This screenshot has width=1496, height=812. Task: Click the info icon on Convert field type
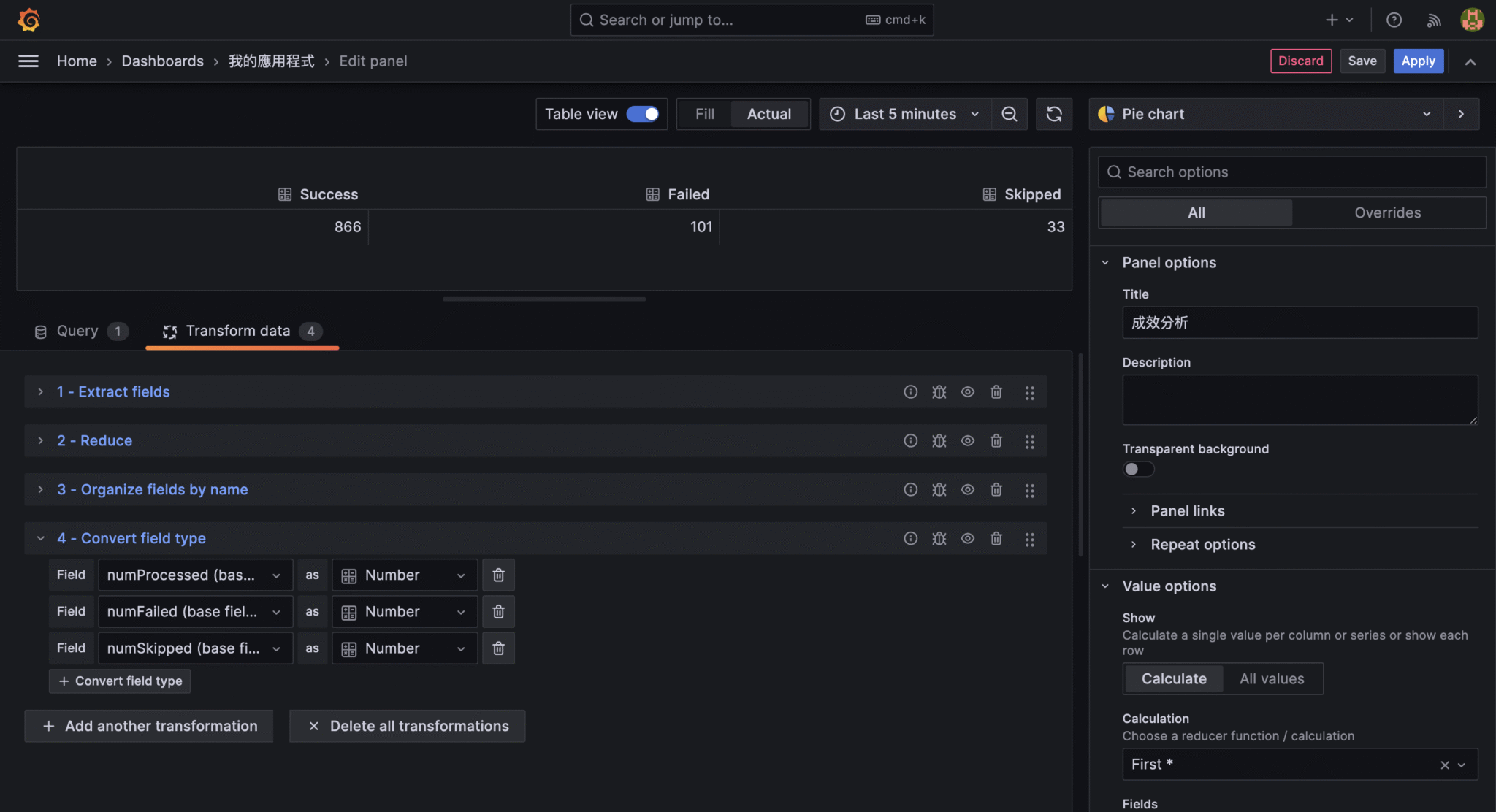tap(910, 538)
